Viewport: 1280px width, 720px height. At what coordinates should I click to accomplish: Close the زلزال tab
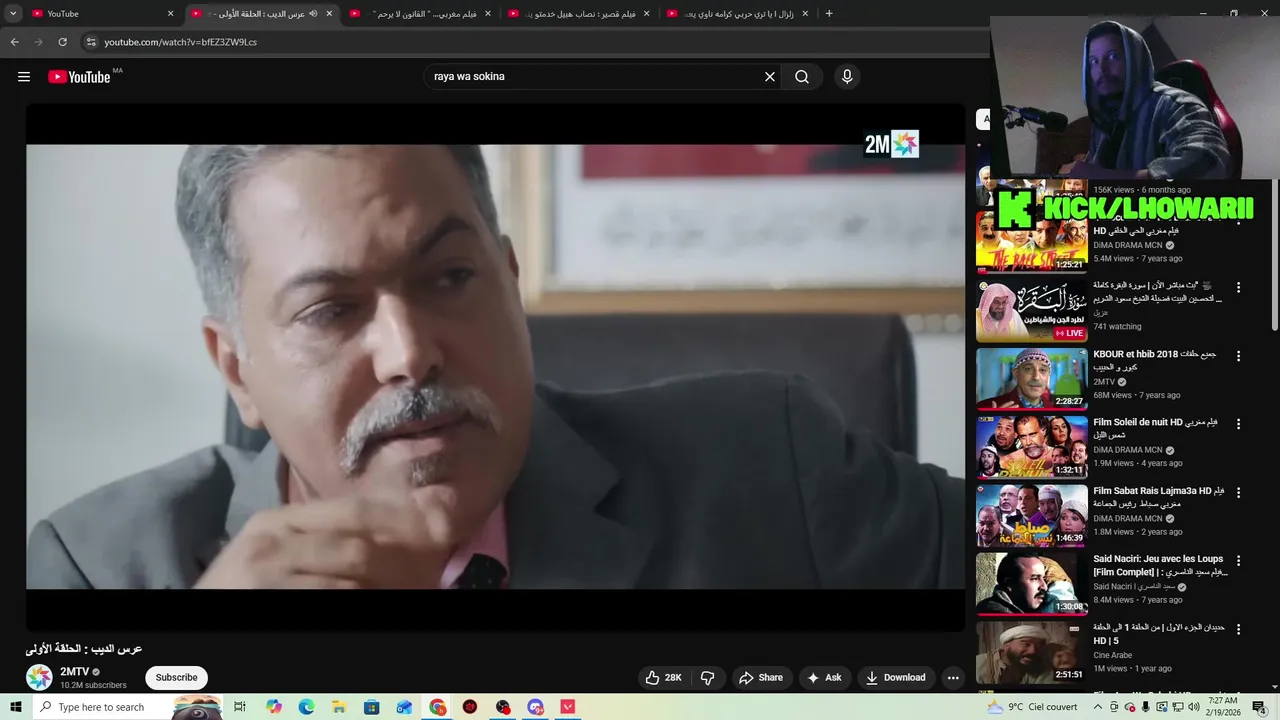(805, 14)
